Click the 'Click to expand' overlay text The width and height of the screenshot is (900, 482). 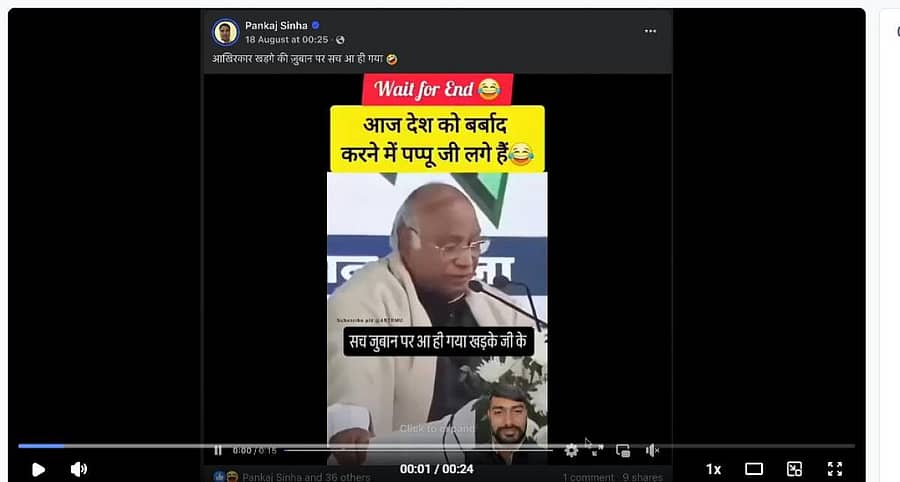pyautogui.click(x=437, y=429)
